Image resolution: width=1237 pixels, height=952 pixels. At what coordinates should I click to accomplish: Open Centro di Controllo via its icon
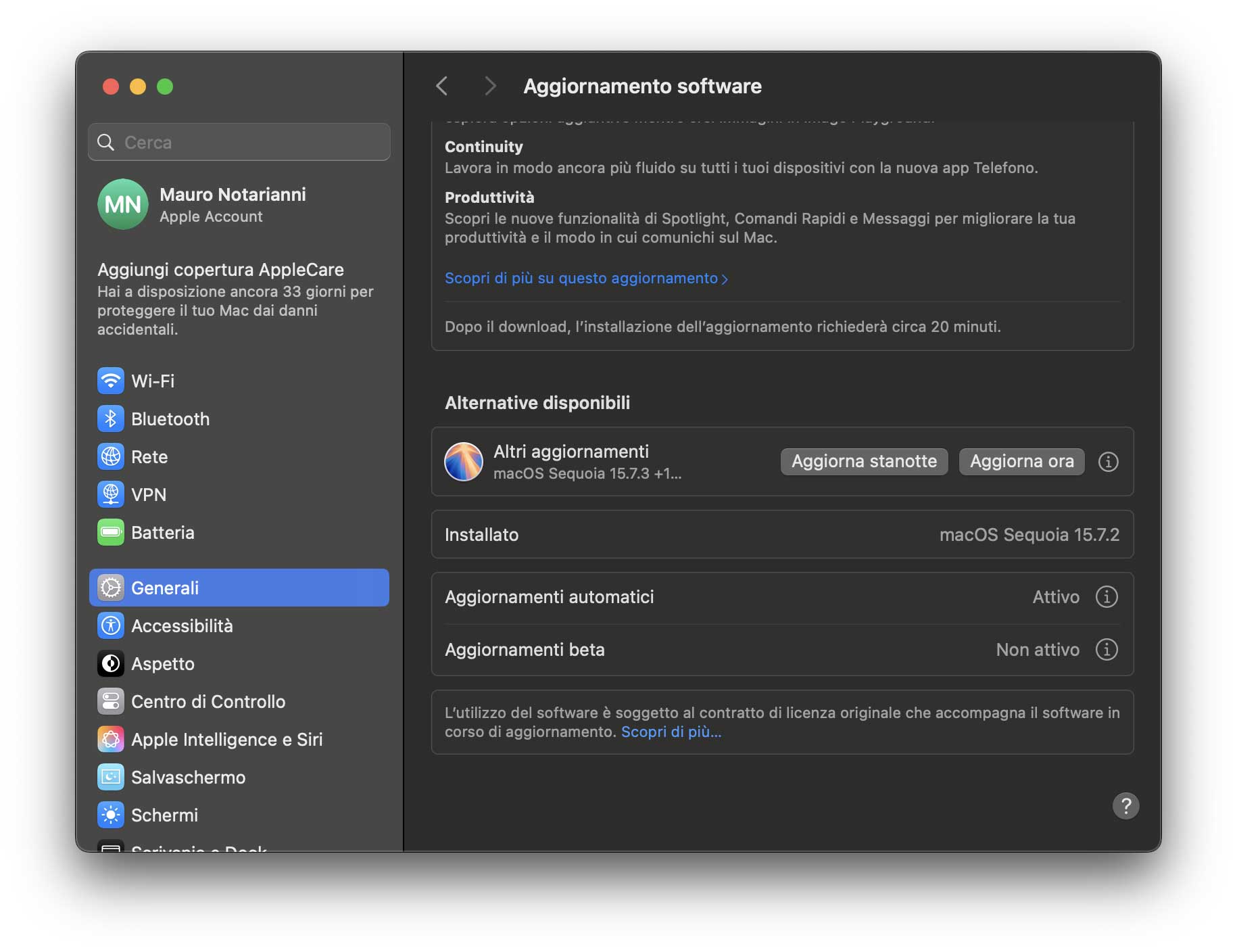coord(111,701)
